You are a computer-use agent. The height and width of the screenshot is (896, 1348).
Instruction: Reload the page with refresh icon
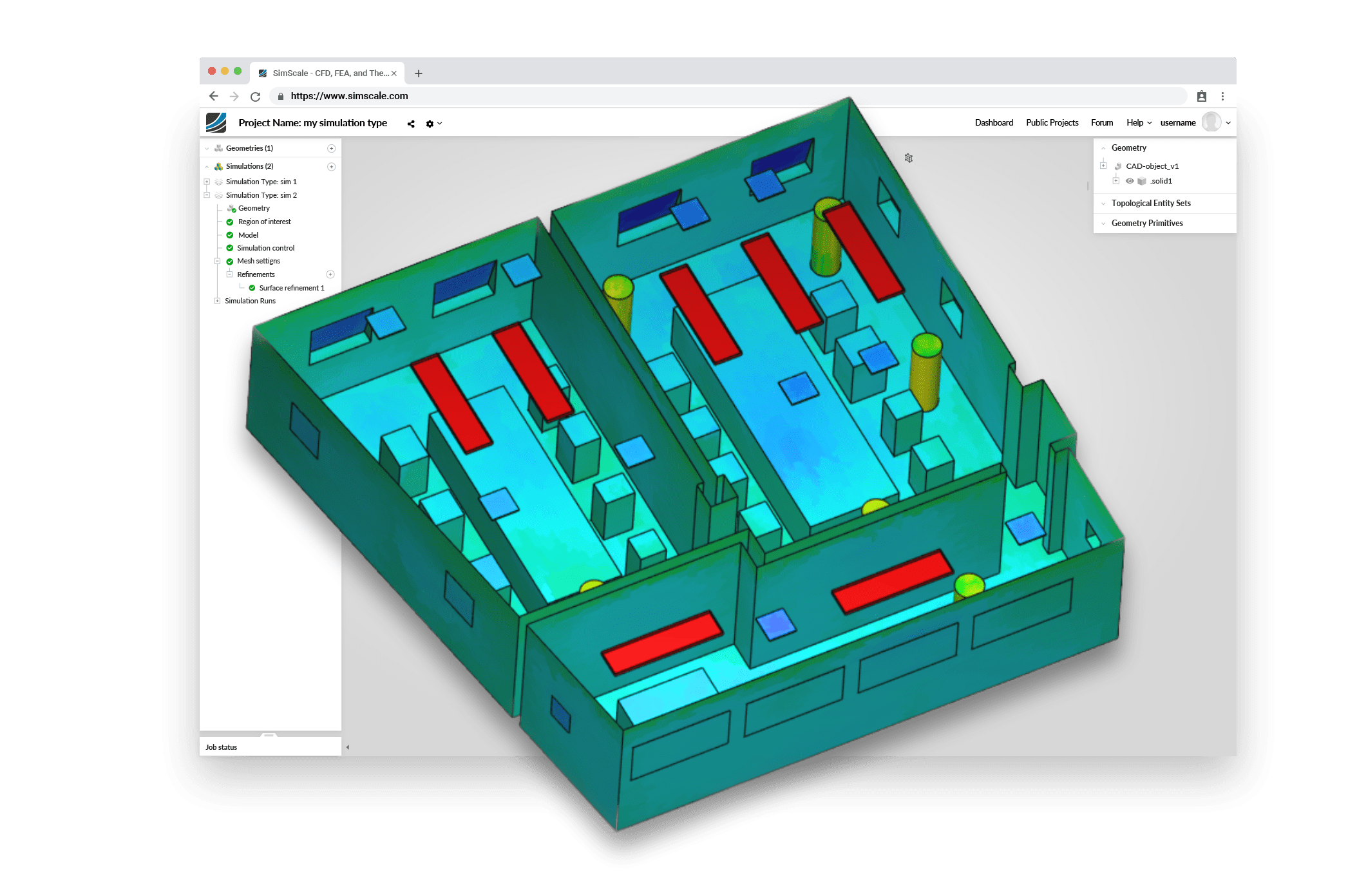pyautogui.click(x=255, y=97)
